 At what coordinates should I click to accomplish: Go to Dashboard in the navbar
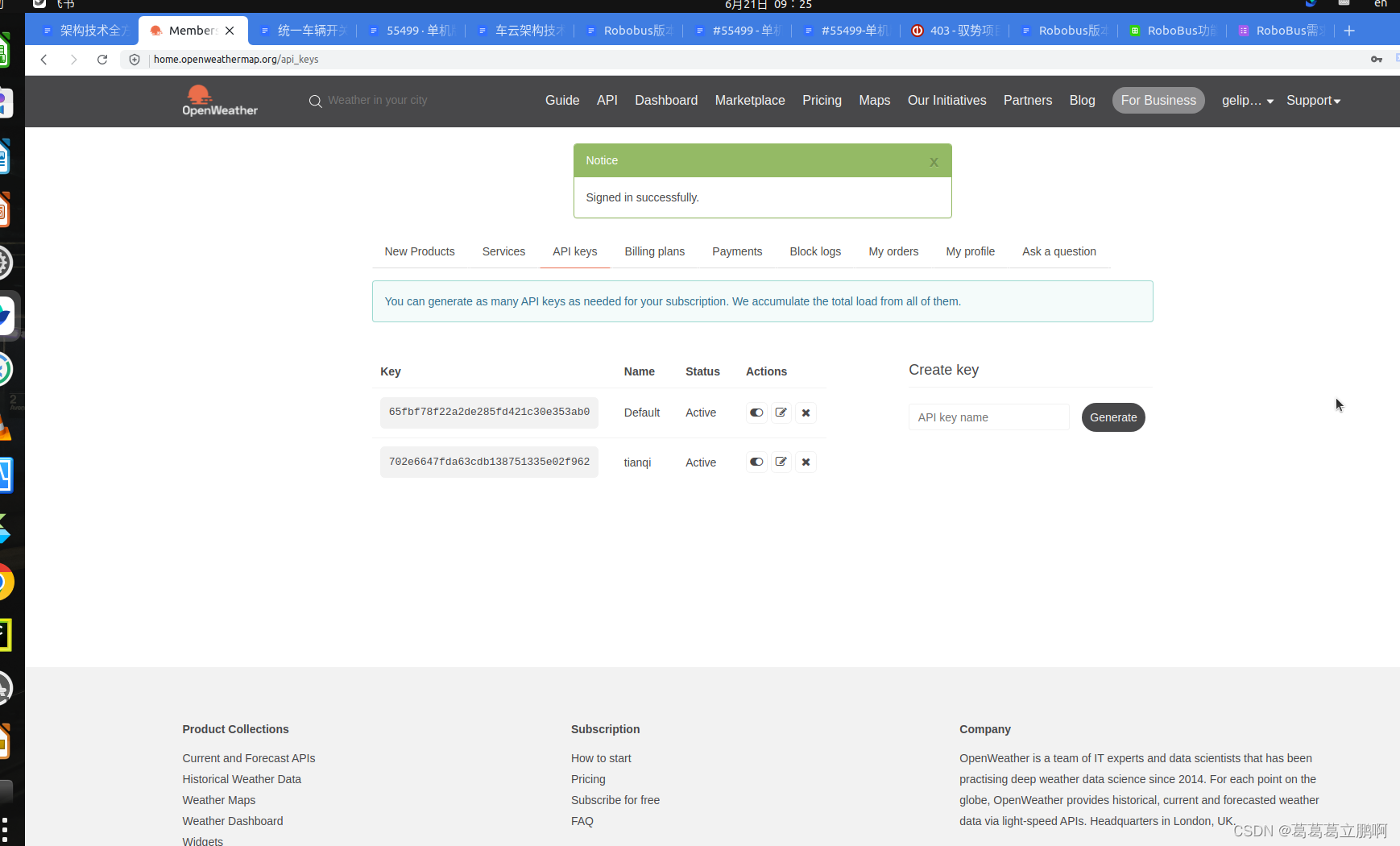666,101
